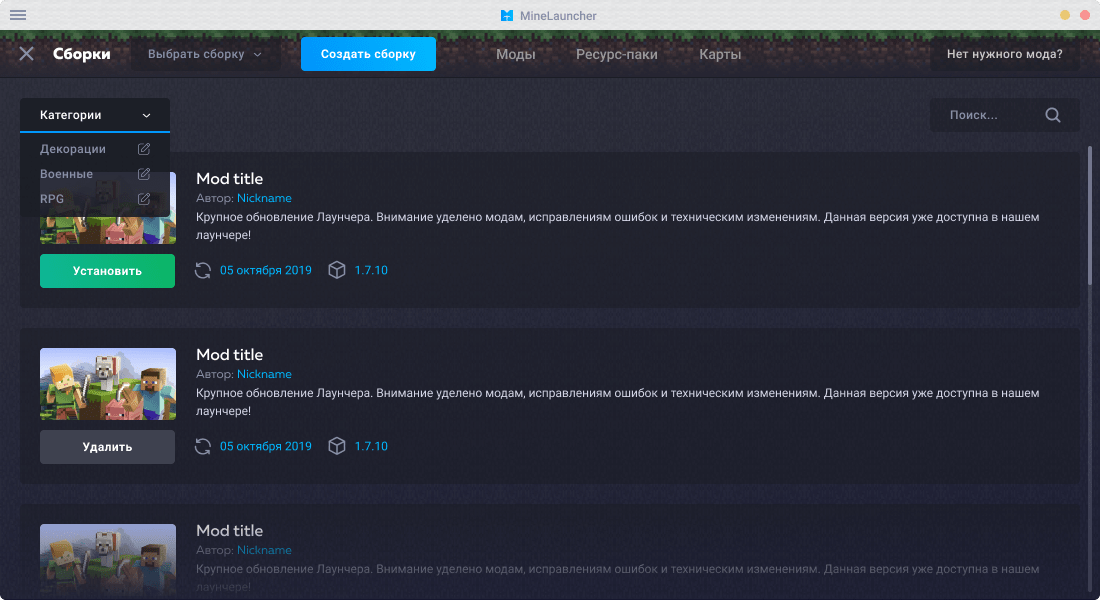This screenshot has height=600, width=1100.
Task: Close the Сборки panel with X icon
Action: pos(27,54)
